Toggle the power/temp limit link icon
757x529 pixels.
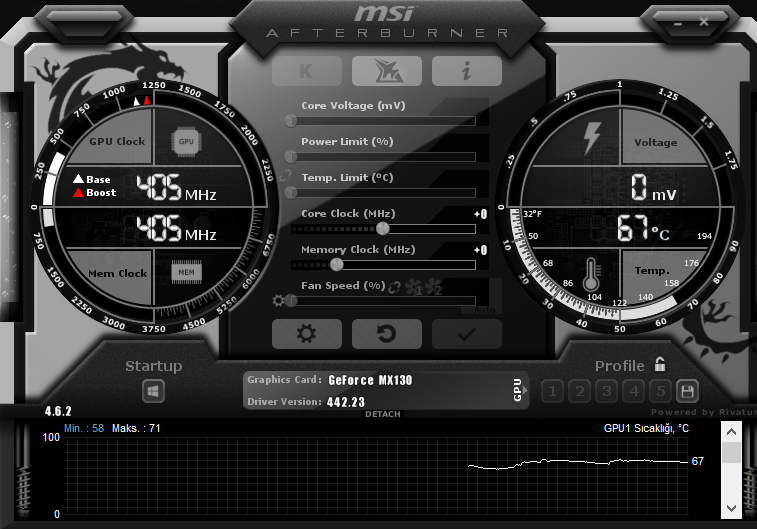tap(285, 175)
